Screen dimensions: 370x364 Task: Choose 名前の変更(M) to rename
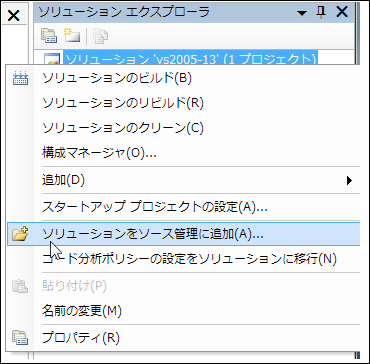tap(184, 311)
